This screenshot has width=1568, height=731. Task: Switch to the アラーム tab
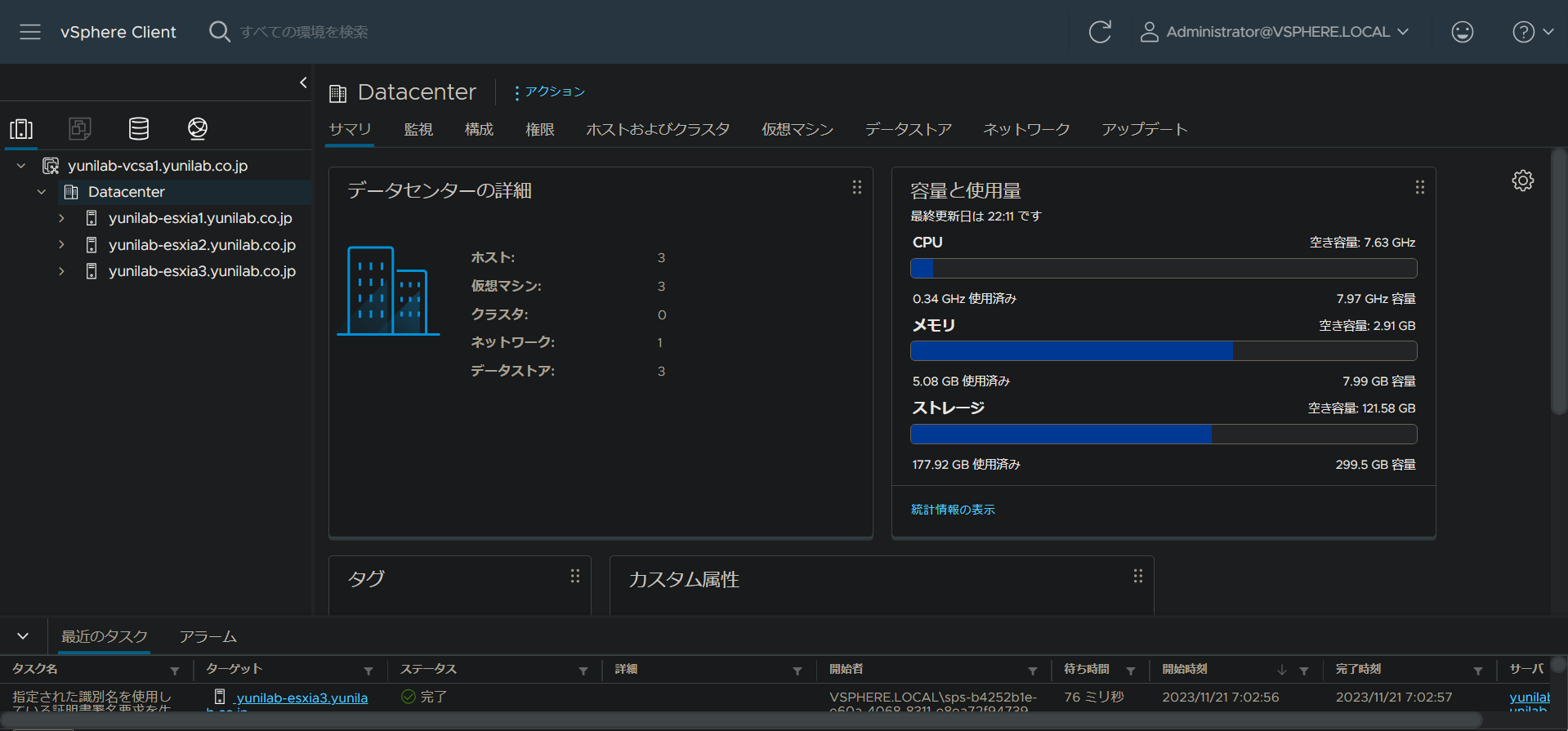[208, 636]
